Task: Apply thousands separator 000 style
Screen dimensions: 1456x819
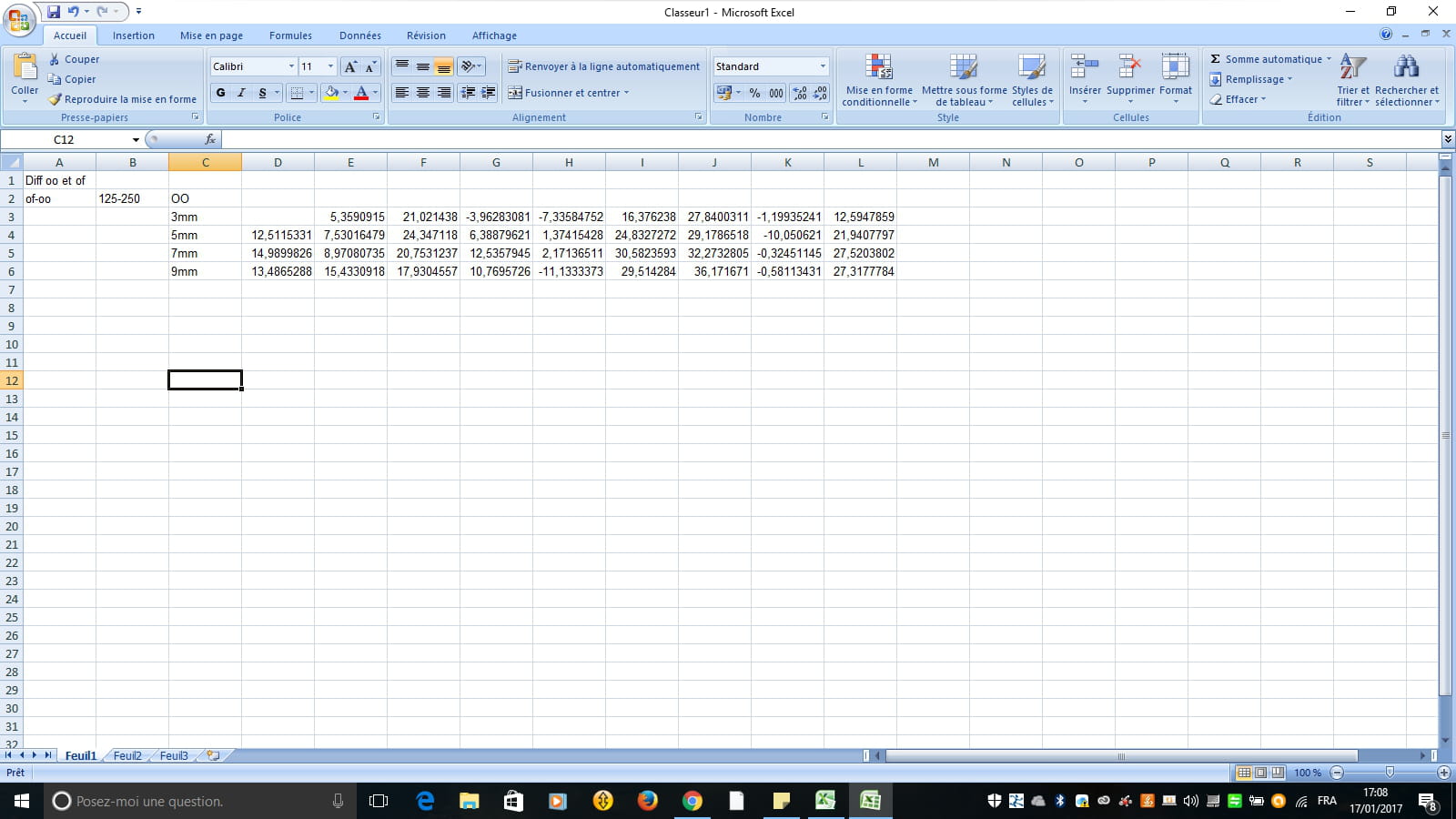Action: click(x=776, y=93)
